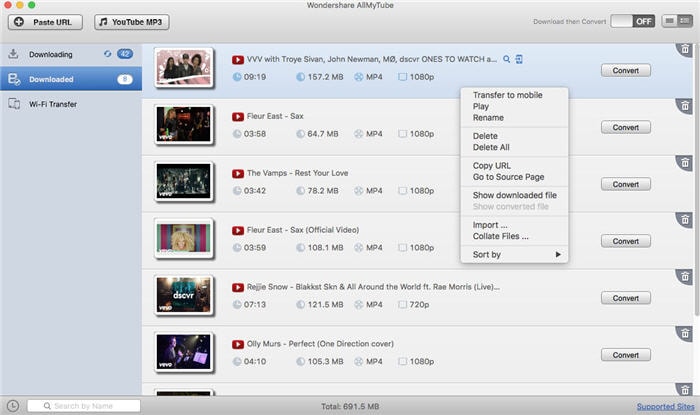Screen dimensions: 700x415
Task: Click the YouTube MP3 button
Action: (x=132, y=22)
